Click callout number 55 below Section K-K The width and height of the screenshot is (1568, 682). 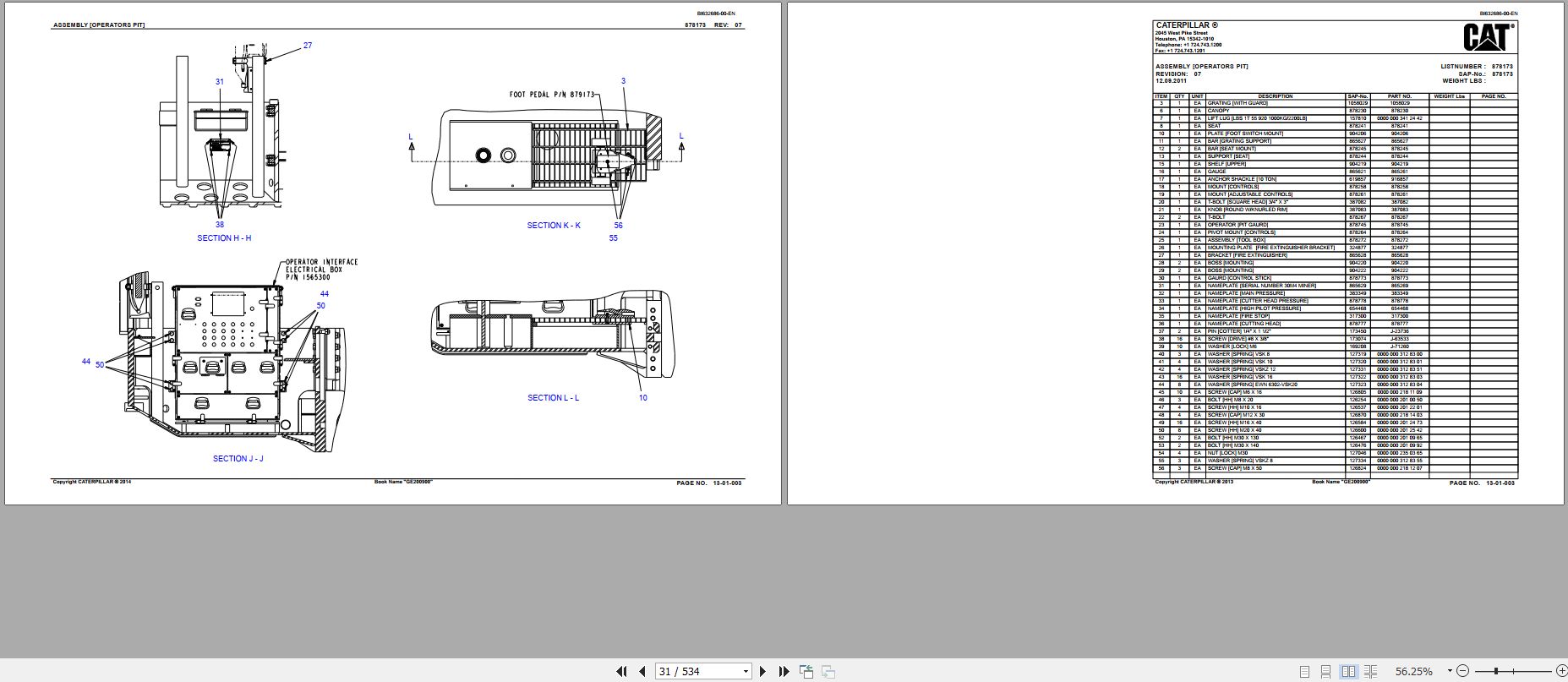(613, 238)
